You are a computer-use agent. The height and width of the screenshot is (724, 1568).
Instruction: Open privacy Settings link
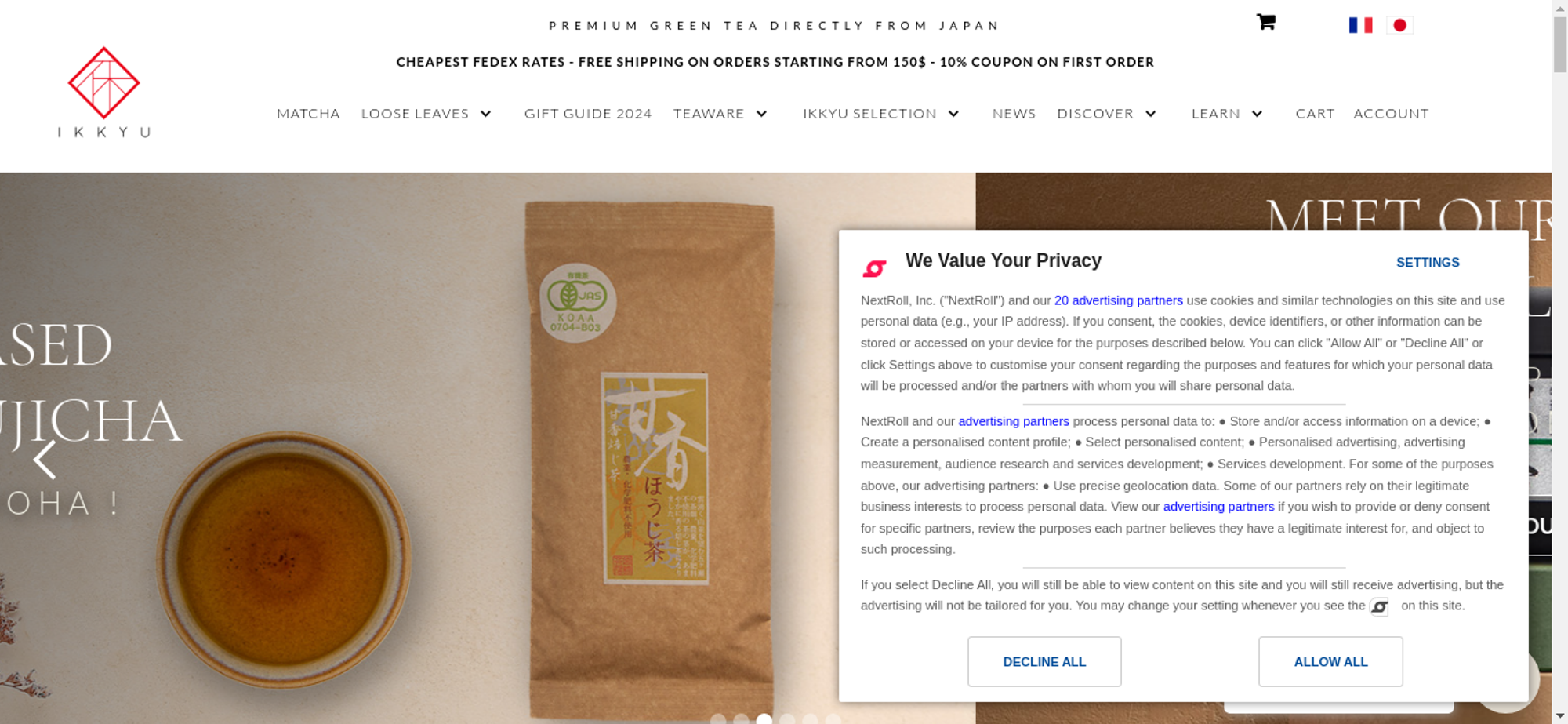[x=1428, y=262]
